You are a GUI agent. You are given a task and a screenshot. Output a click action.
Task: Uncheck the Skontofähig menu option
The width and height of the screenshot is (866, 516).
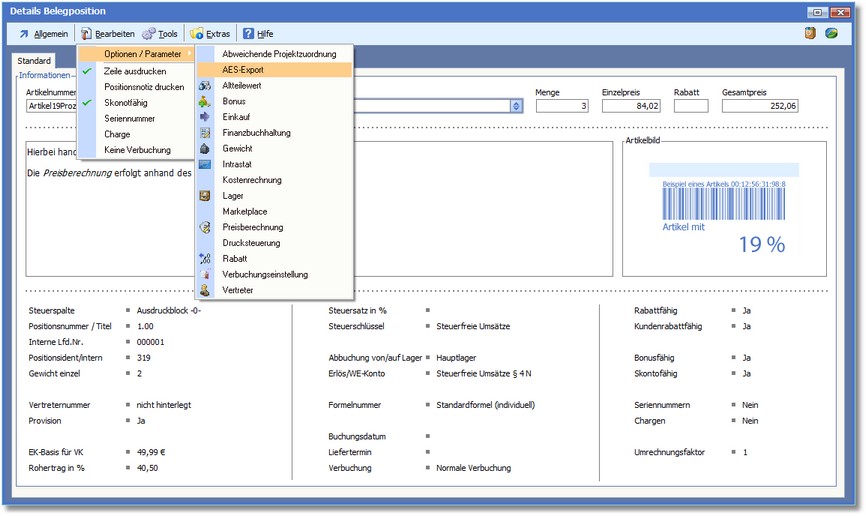pyautogui.click(x=128, y=103)
